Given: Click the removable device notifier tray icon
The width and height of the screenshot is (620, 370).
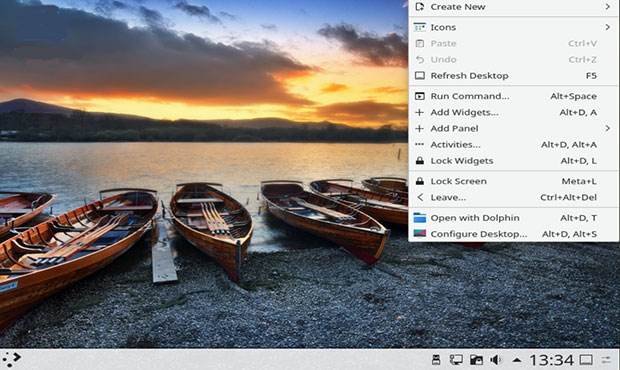Looking at the screenshot, I should 436,360.
